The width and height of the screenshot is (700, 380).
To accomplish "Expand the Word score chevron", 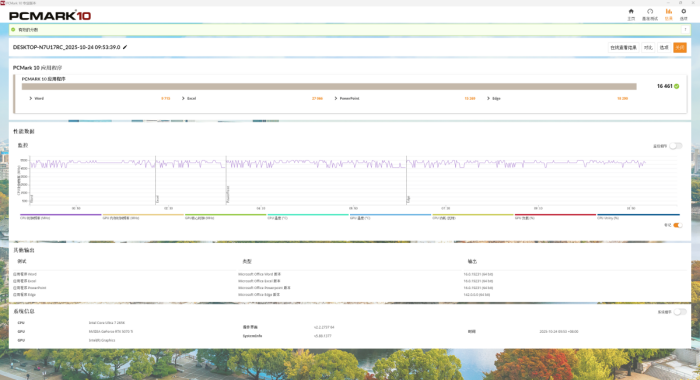I will tap(30, 98).
